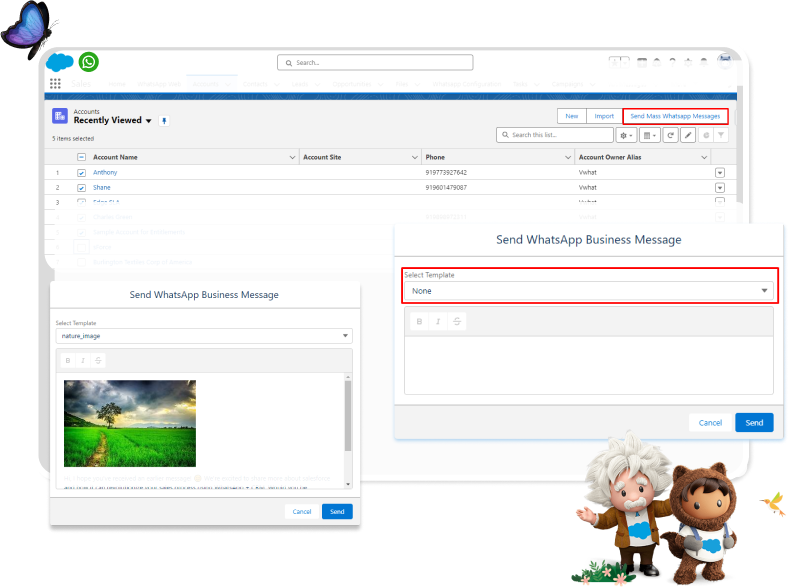Open the table display options icon

[x=650, y=135]
